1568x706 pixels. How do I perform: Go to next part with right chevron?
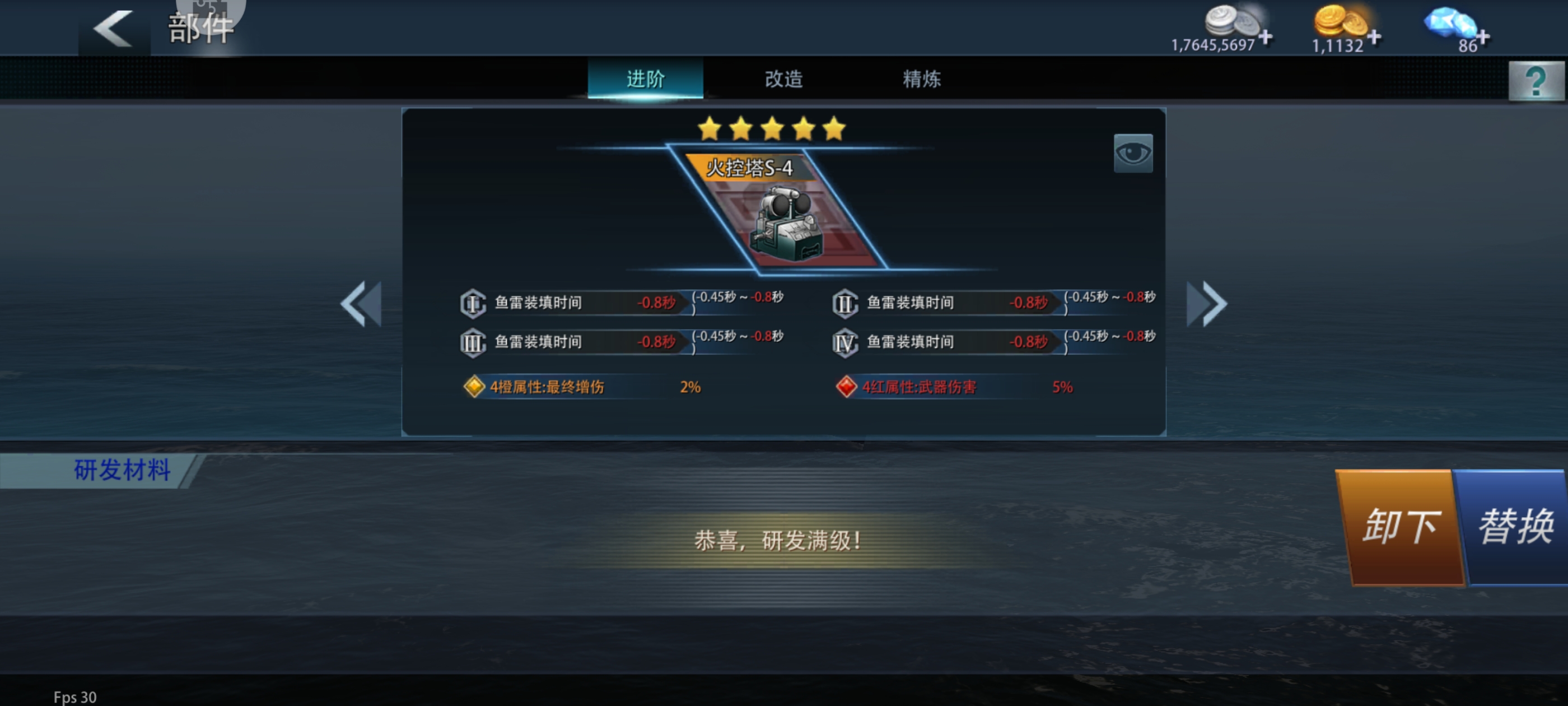click(x=1207, y=303)
